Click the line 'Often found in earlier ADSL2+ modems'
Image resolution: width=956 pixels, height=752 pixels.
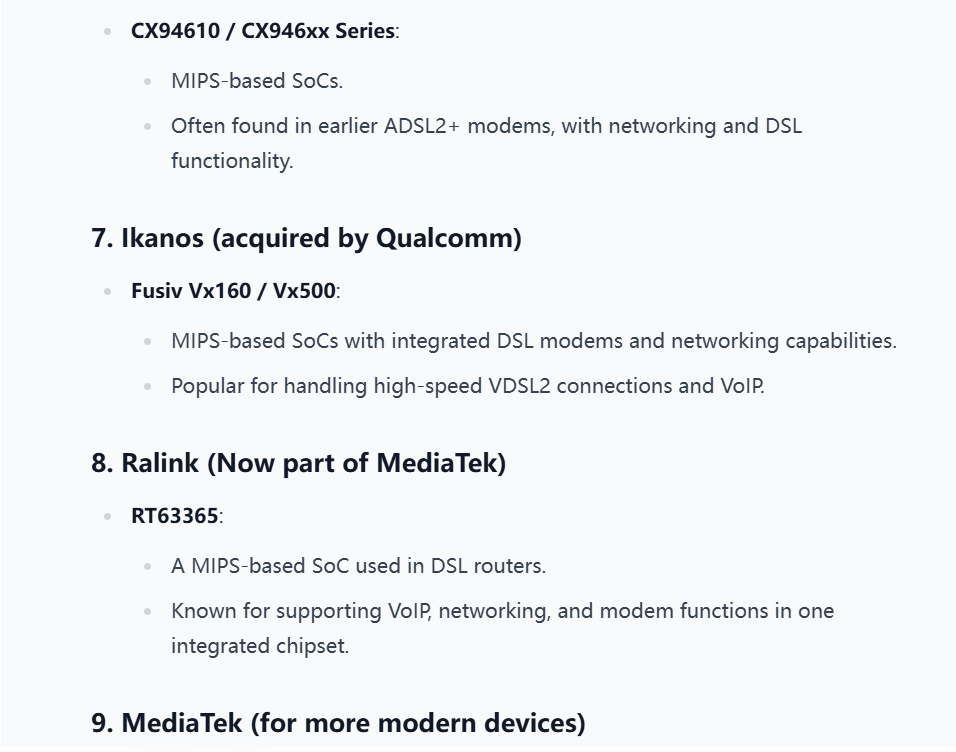pos(487,126)
